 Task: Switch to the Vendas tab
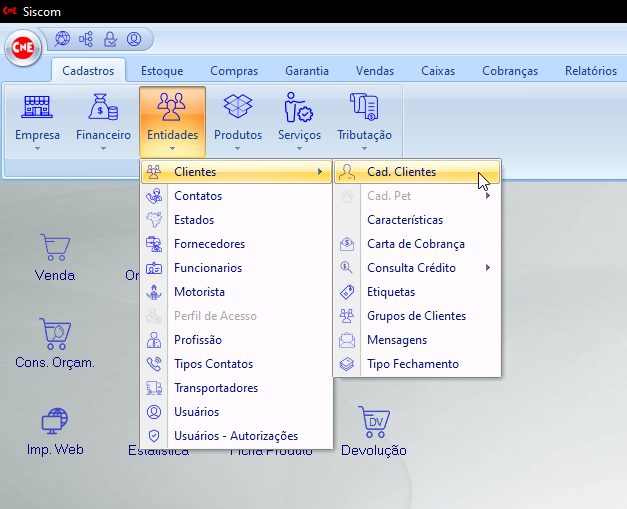375,71
